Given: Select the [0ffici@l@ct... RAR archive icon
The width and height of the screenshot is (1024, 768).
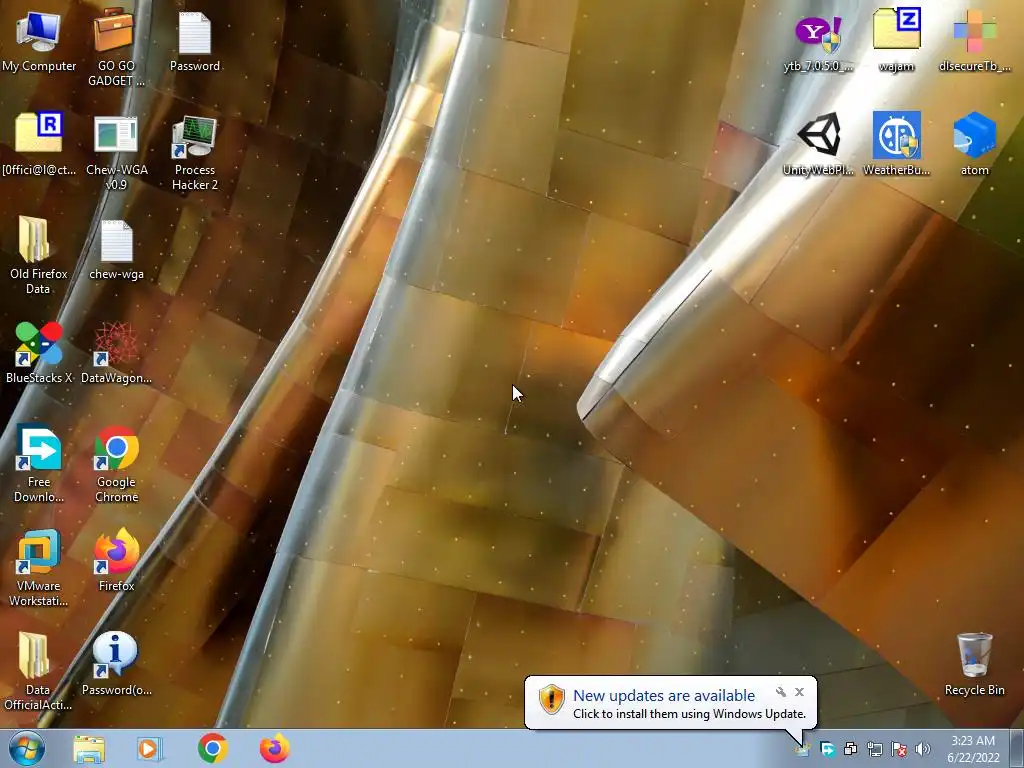Looking at the screenshot, I should (x=39, y=145).
